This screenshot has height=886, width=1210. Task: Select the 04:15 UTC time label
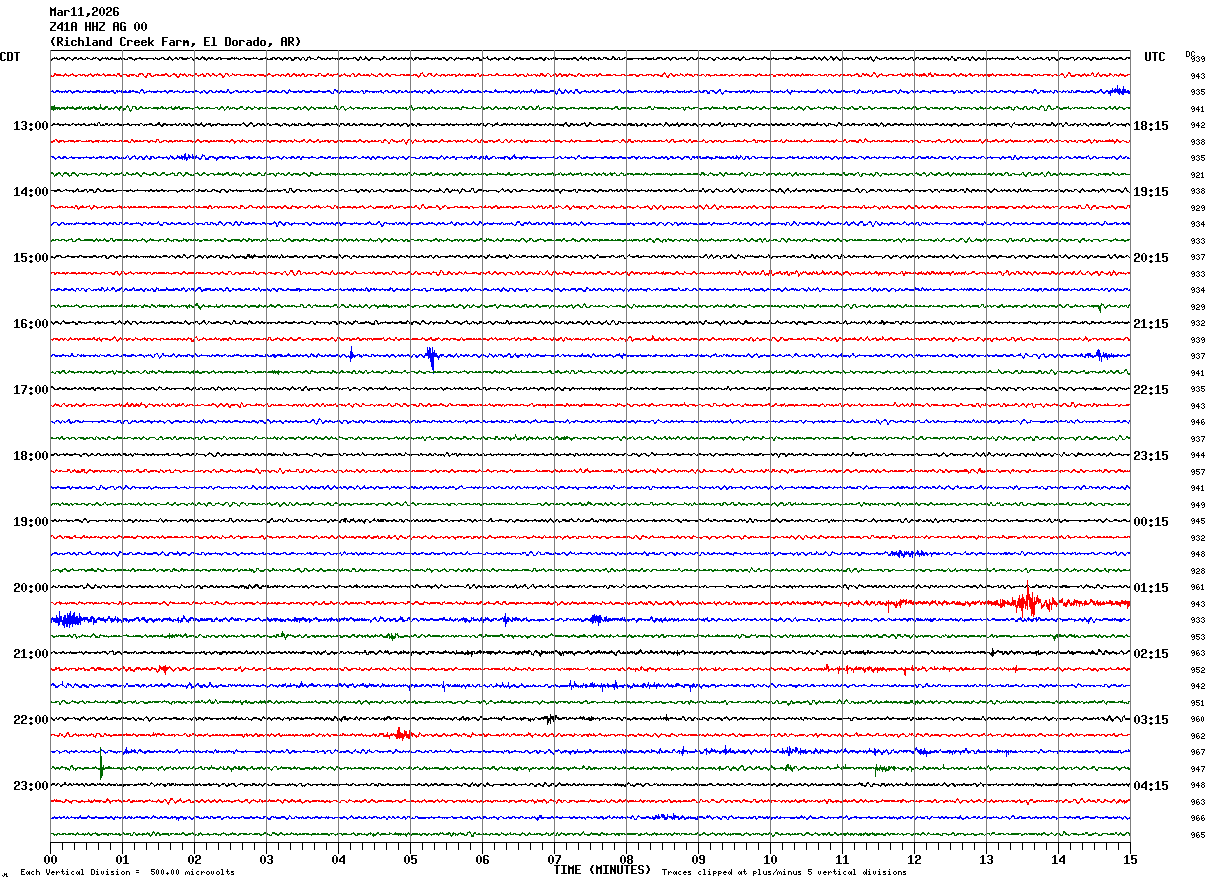(x=1151, y=786)
